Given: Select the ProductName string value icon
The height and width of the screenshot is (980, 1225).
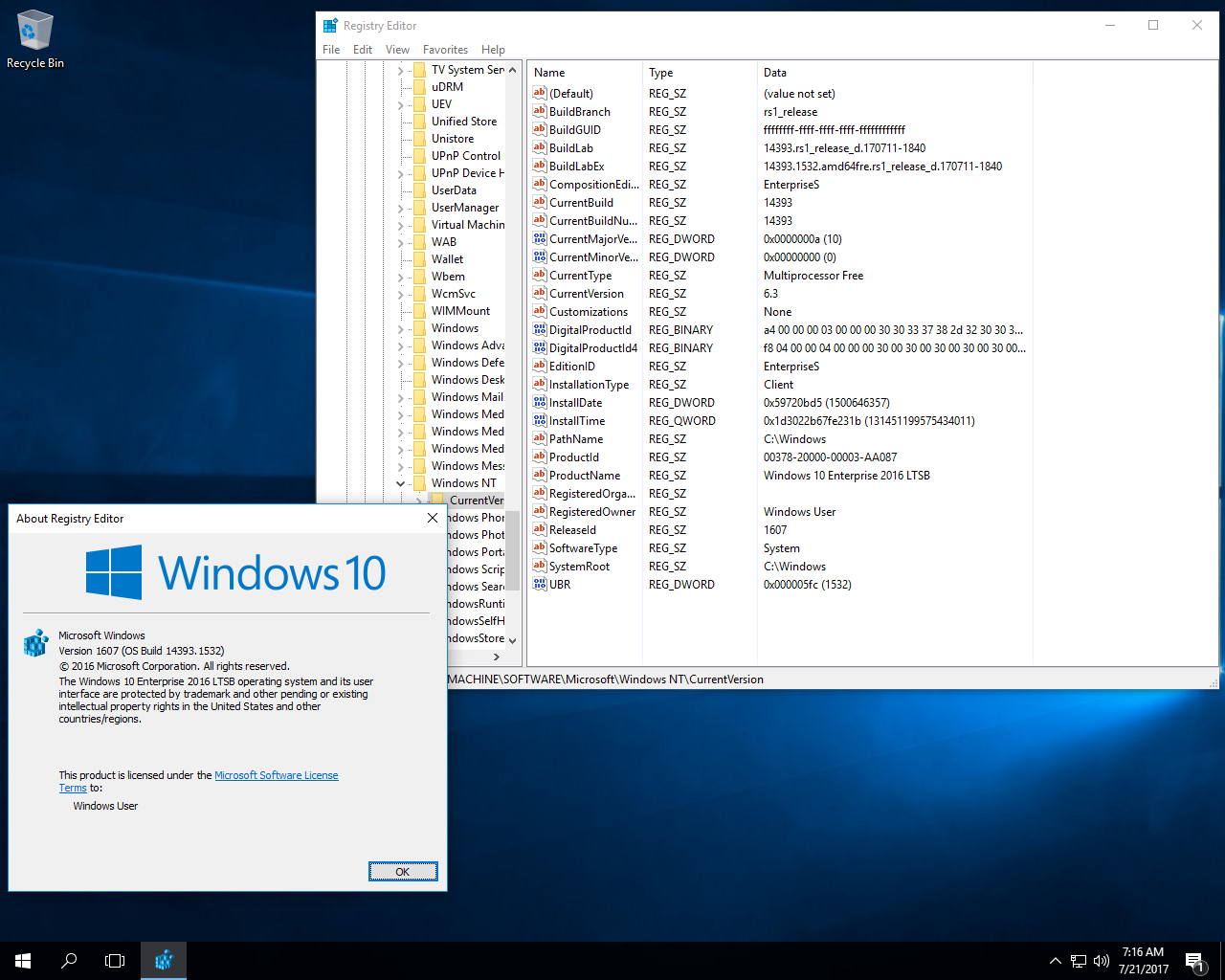Looking at the screenshot, I should point(540,475).
